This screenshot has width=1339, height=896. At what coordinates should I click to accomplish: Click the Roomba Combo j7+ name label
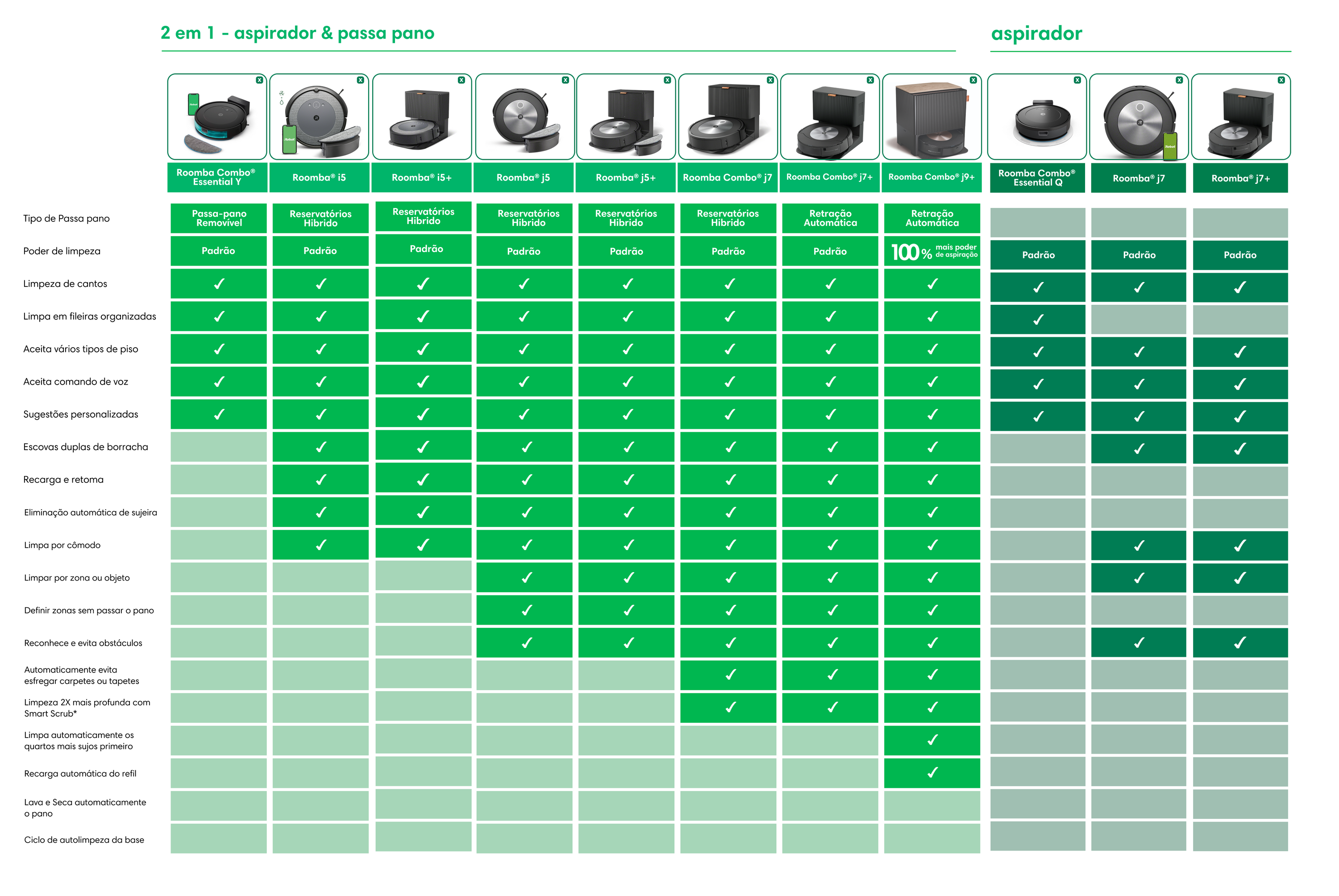[829, 177]
